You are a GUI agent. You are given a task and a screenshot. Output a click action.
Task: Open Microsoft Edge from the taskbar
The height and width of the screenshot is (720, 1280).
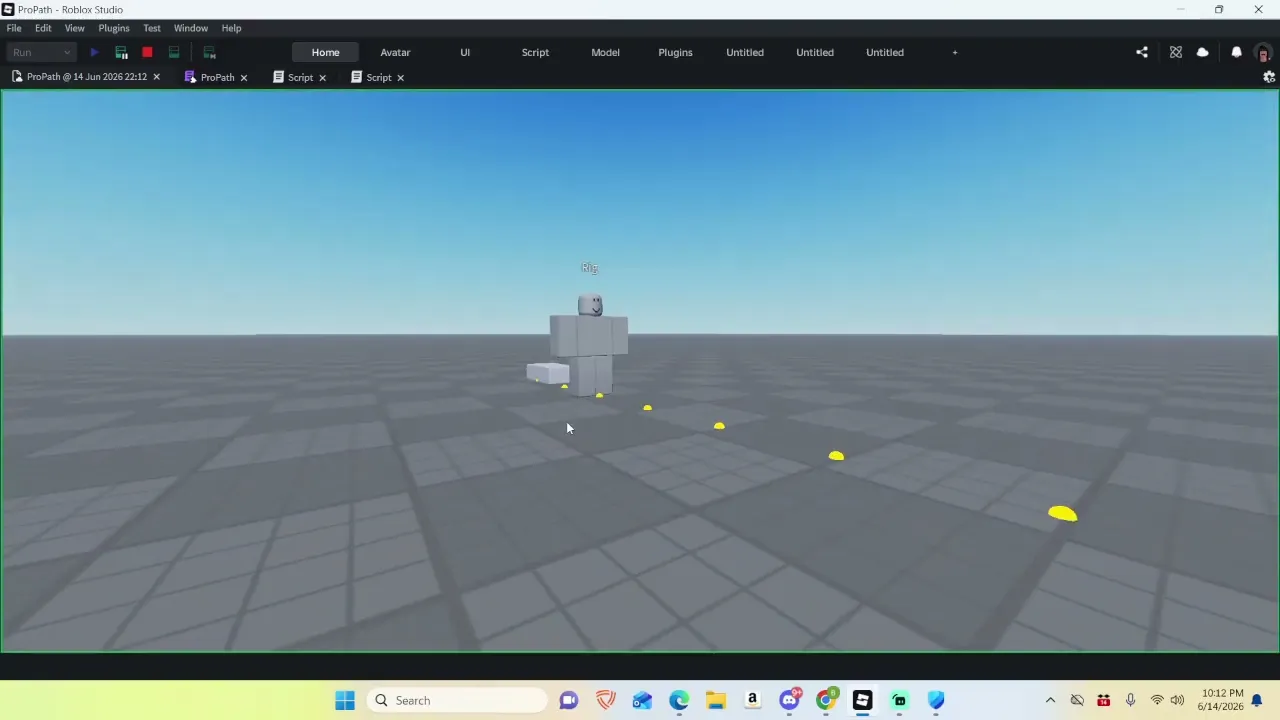679,700
